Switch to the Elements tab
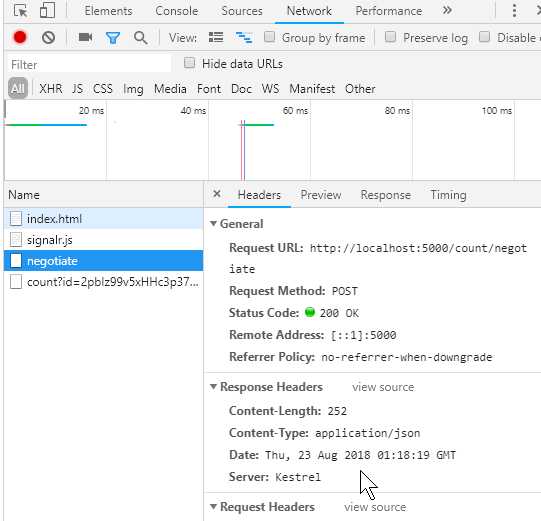 tap(108, 11)
